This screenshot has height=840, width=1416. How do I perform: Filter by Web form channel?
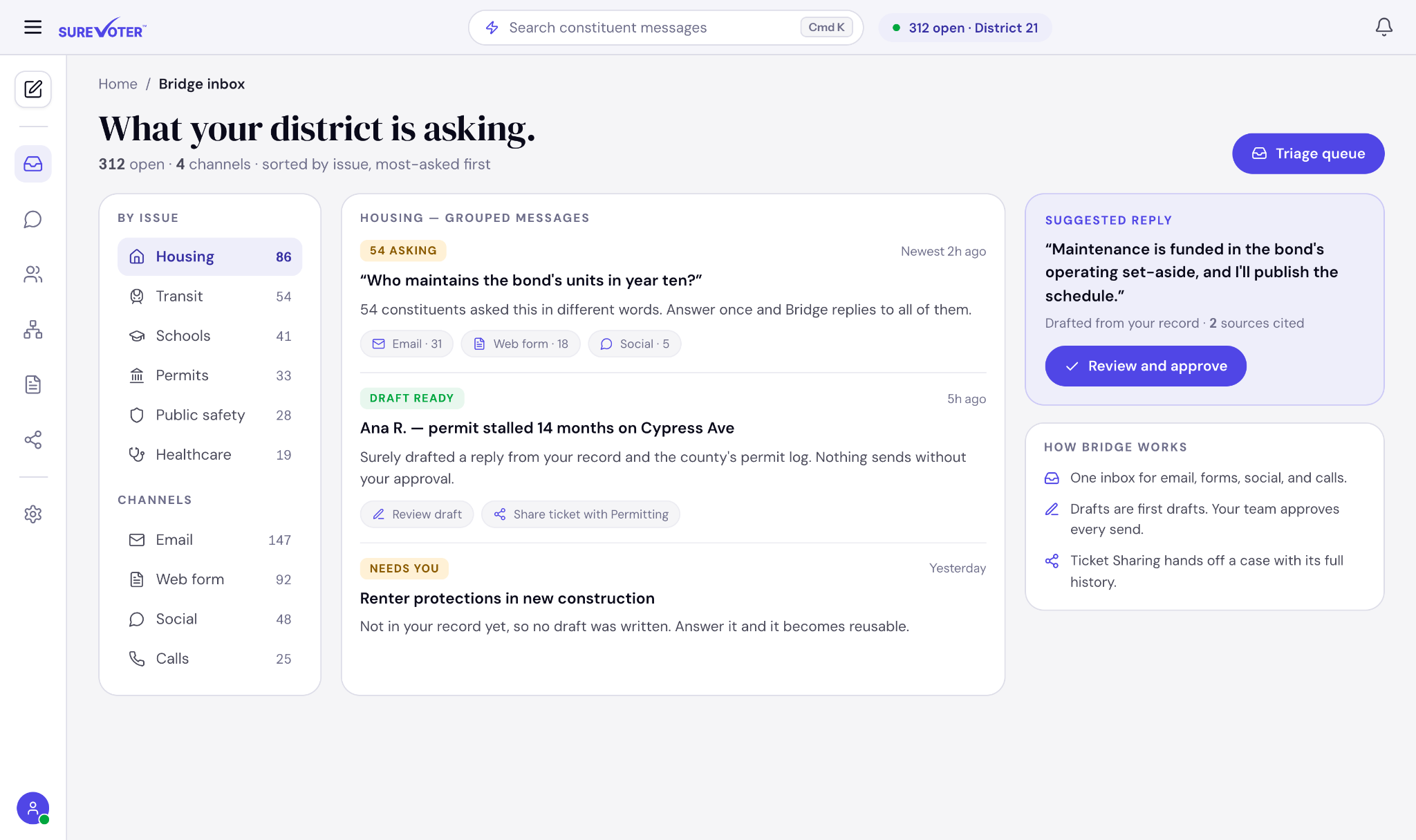209,580
